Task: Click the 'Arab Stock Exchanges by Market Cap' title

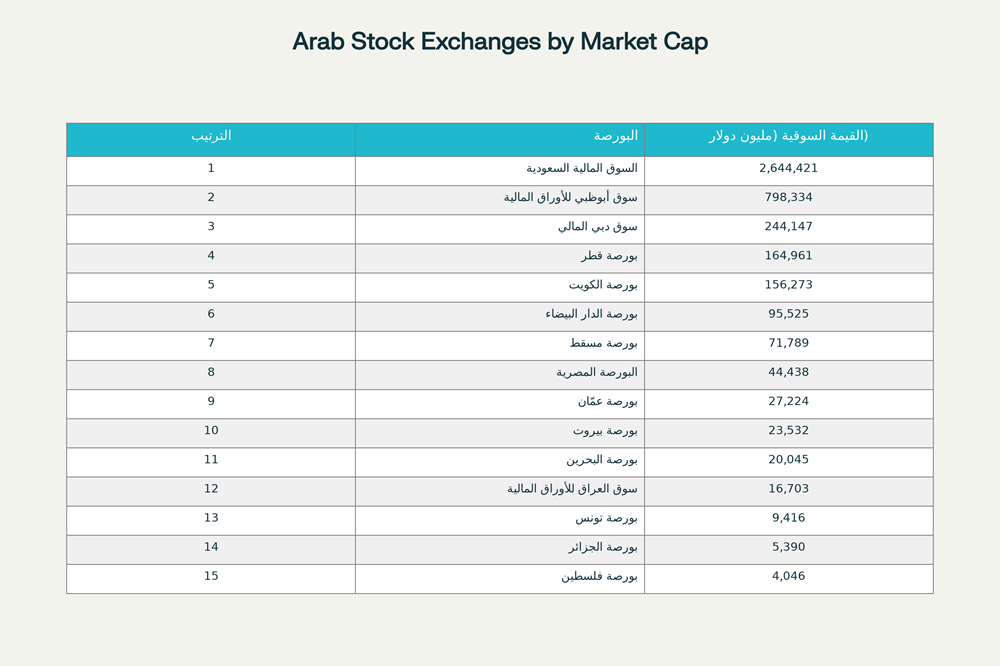Action: (x=500, y=42)
